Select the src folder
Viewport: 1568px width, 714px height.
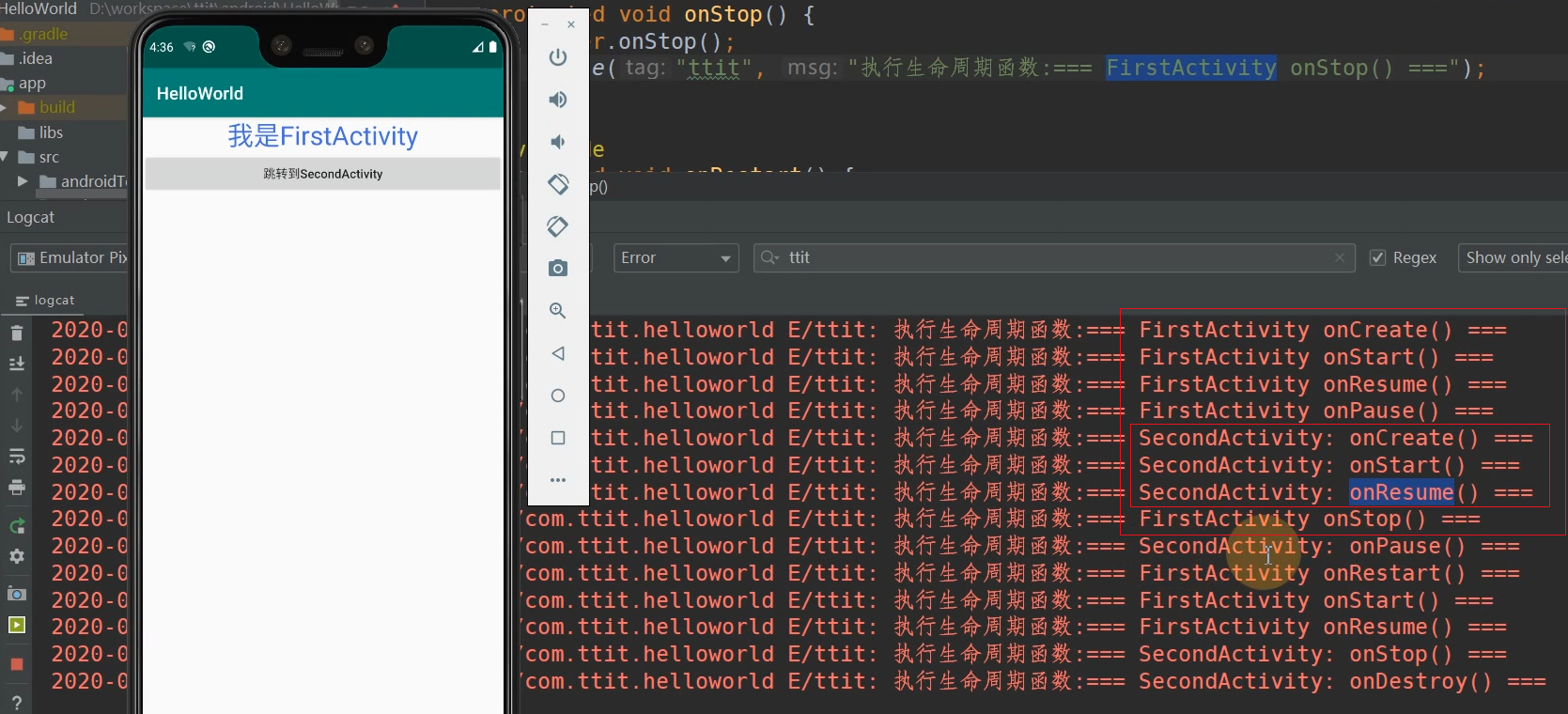[x=49, y=157]
